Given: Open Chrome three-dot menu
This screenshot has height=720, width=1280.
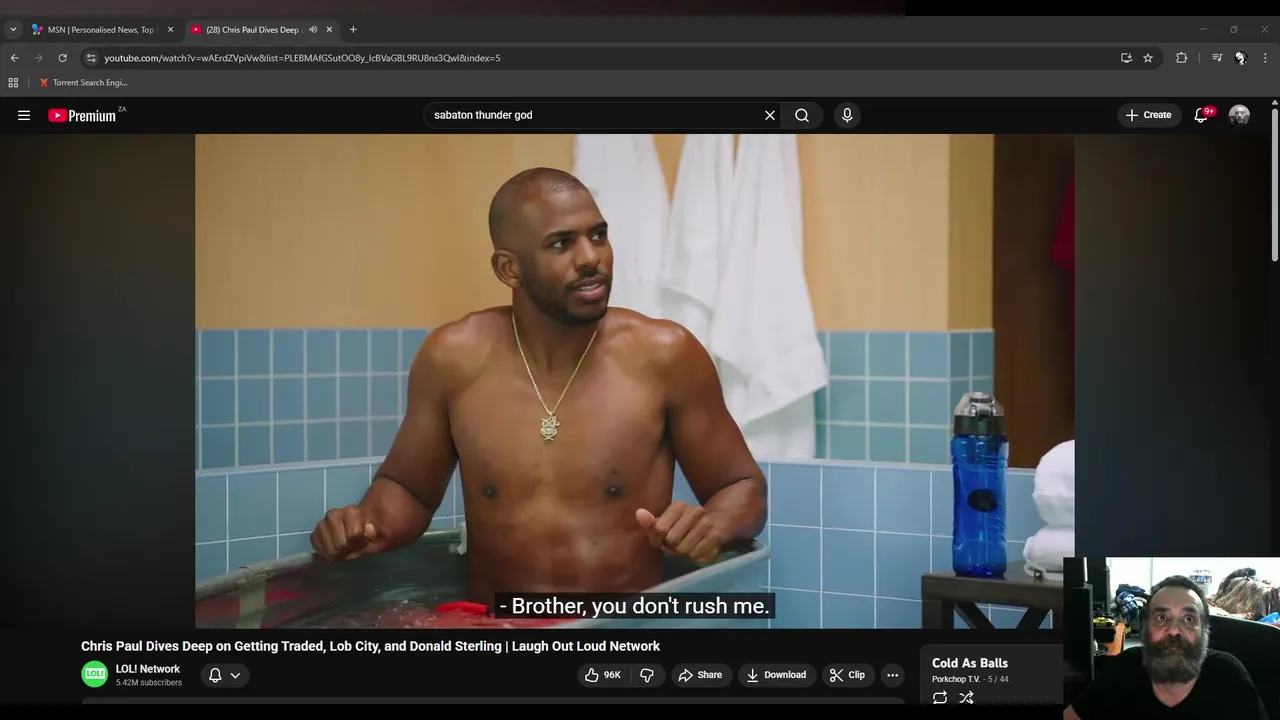Looking at the screenshot, I should point(1265,58).
